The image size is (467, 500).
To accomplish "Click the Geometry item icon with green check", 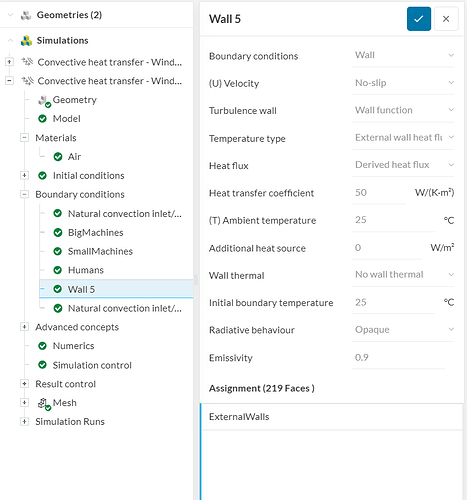I will (44, 101).
